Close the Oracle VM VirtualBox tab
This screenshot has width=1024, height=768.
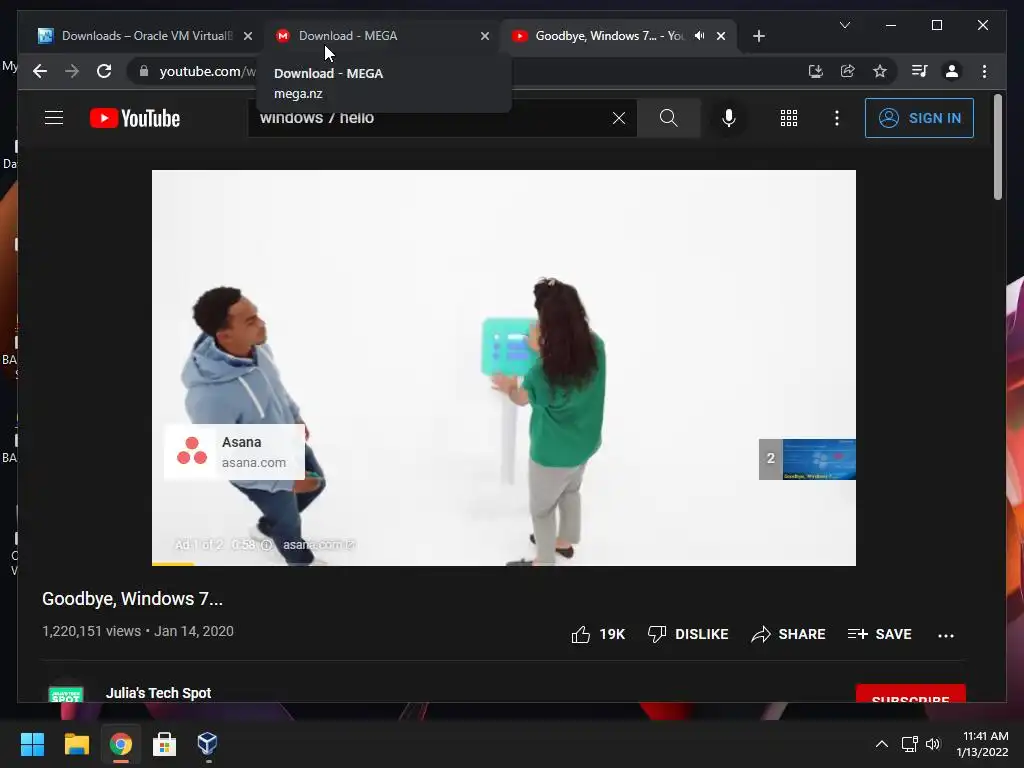point(248,36)
